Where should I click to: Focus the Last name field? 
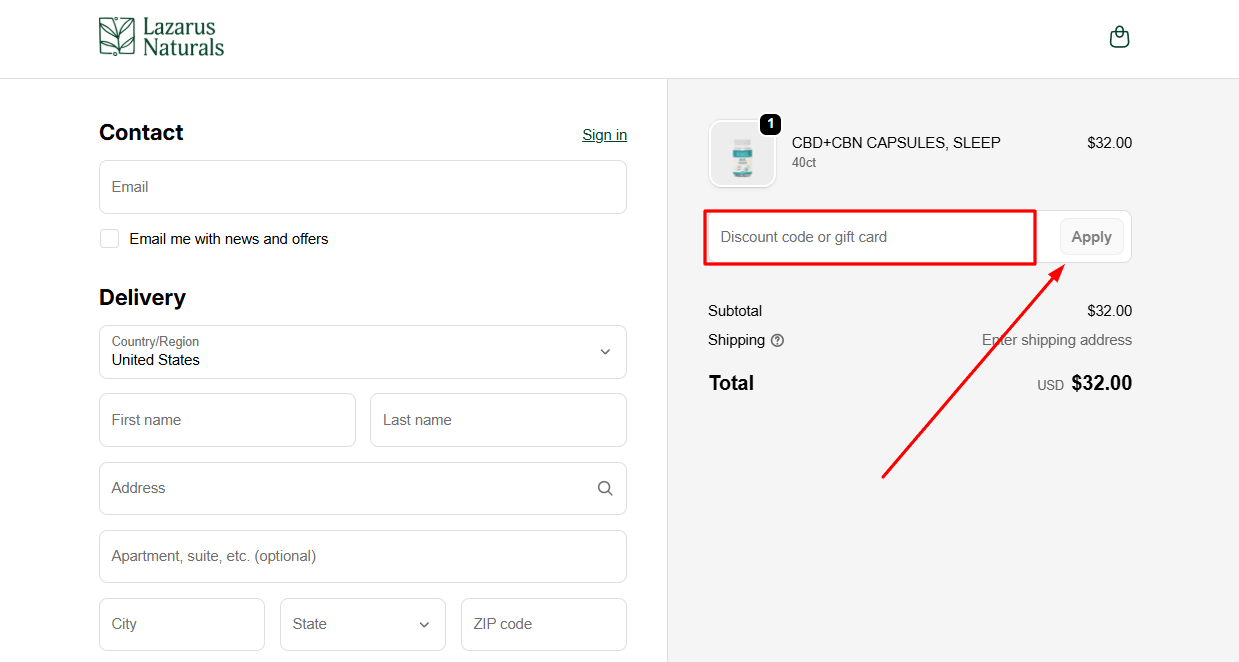498,420
